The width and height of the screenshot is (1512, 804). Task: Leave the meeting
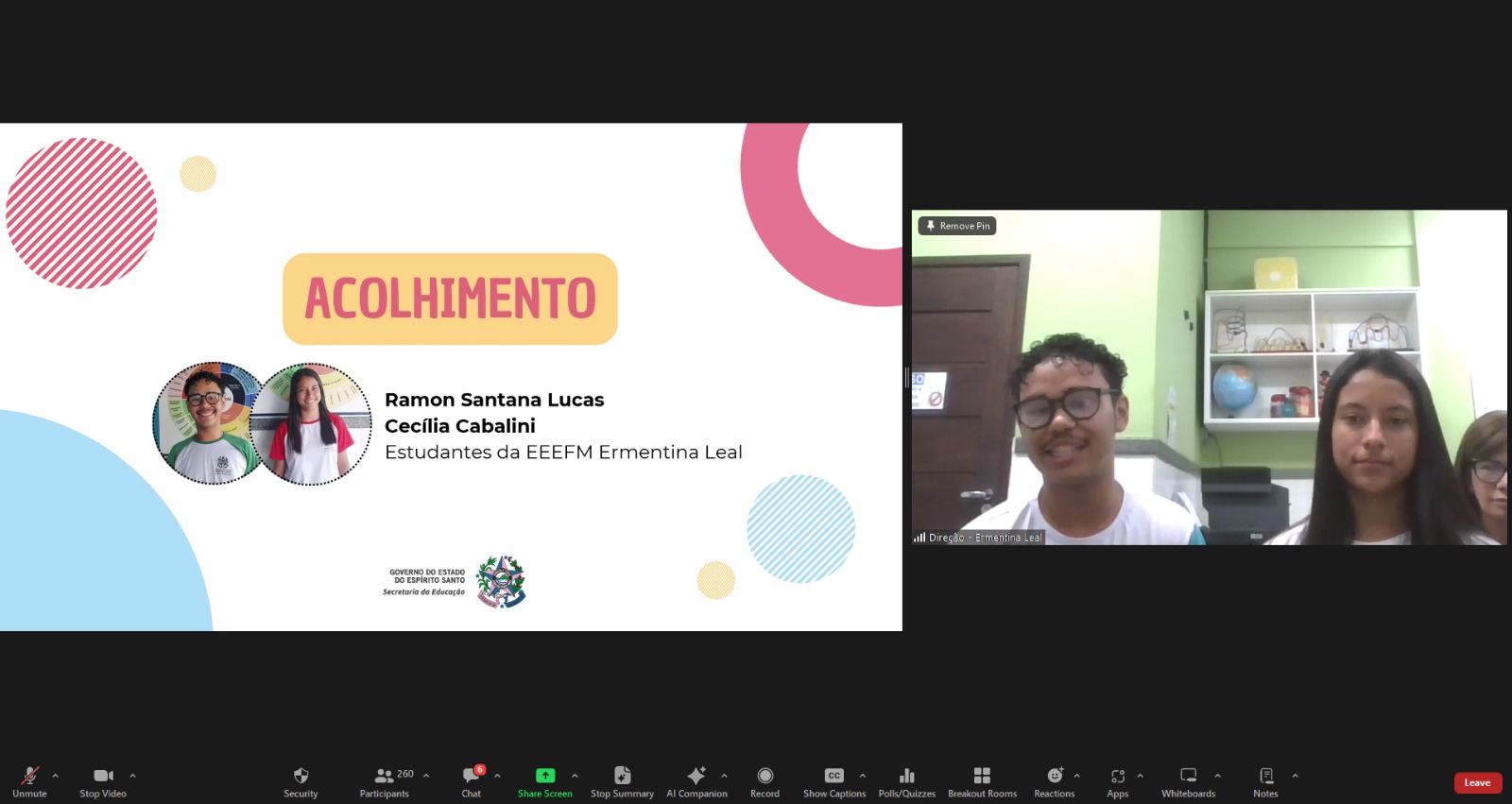[1478, 782]
